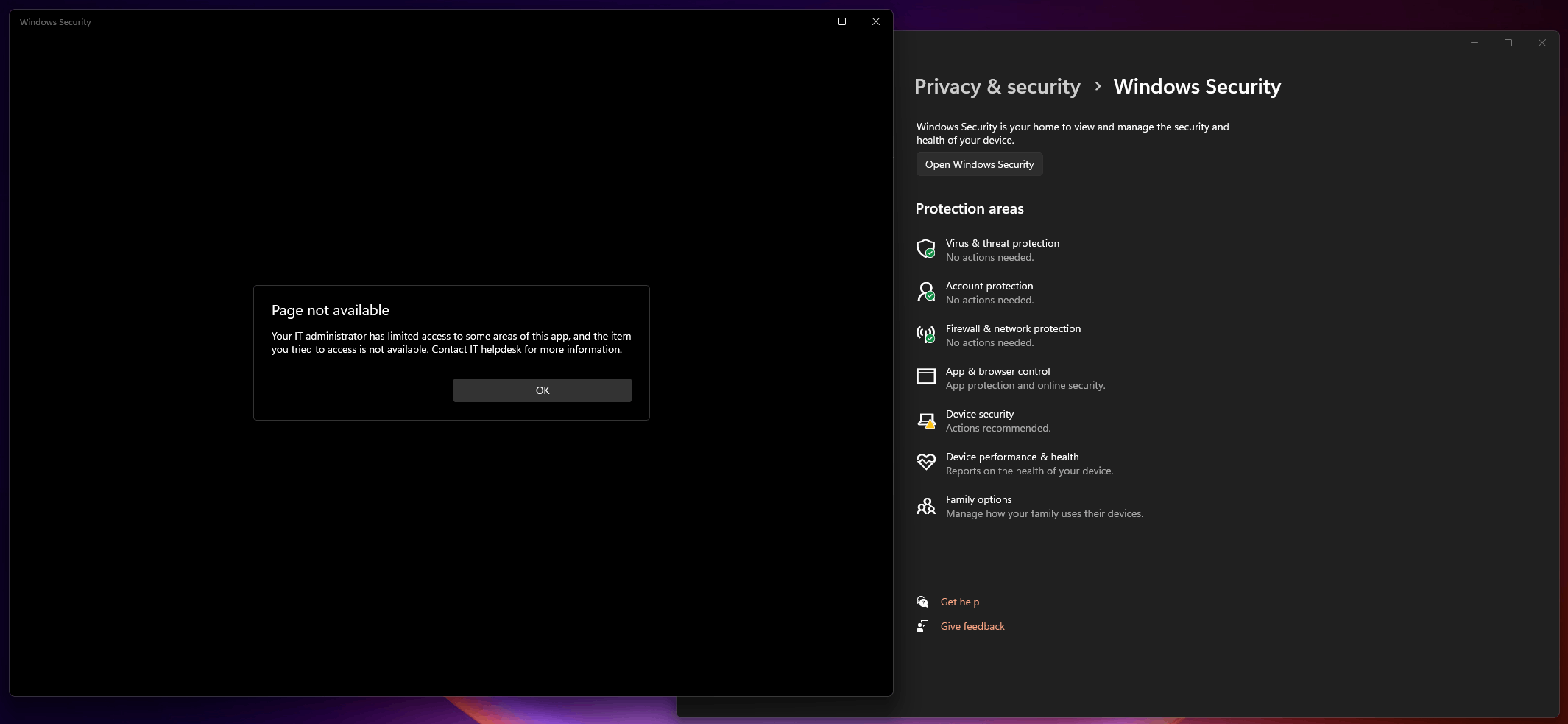Select Firewall & network protection label
Image resolution: width=1568 pixels, height=724 pixels.
coord(1013,328)
